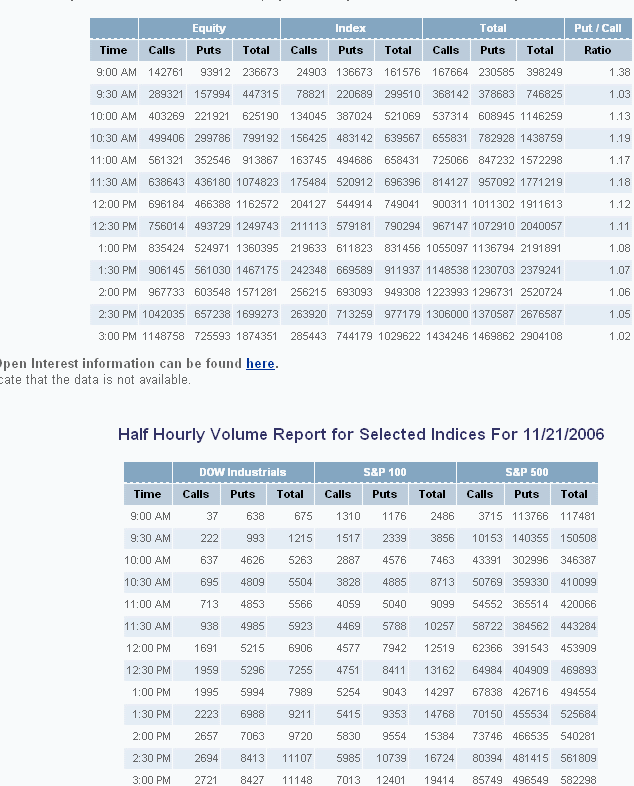This screenshot has width=634, height=786.
Task: Select put/call ratio 1.08
Action: point(619,248)
